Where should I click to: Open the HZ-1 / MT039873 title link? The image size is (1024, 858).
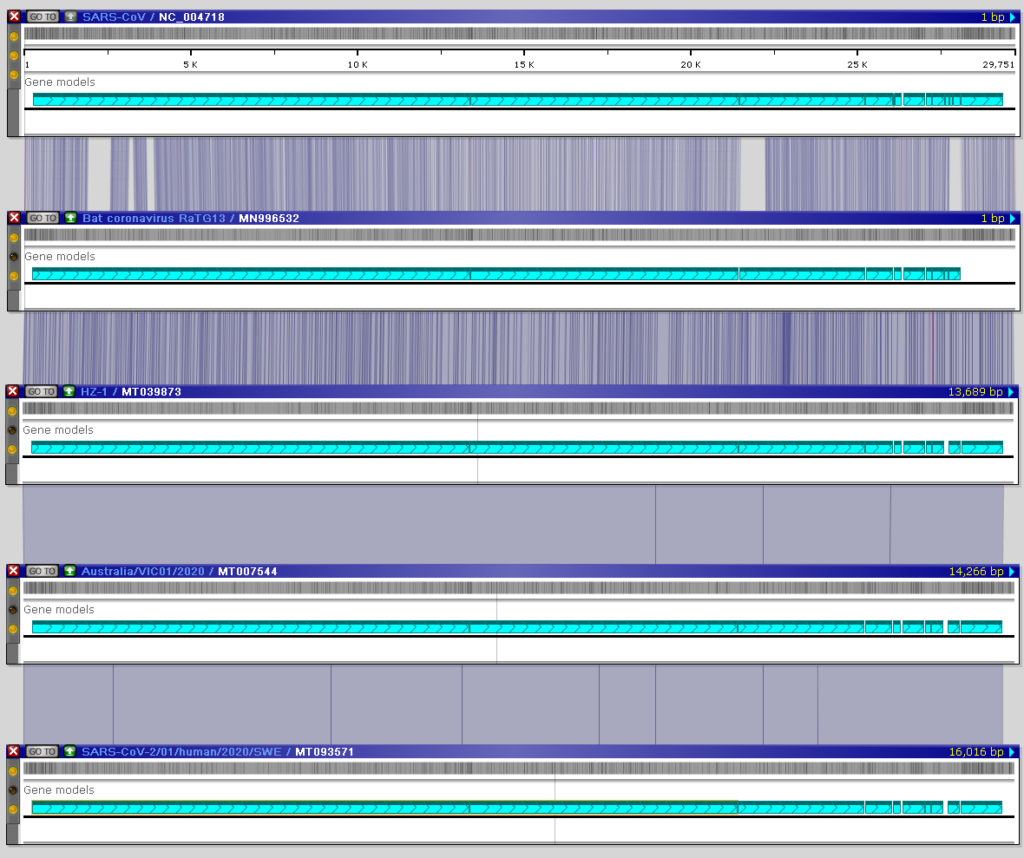pos(131,391)
